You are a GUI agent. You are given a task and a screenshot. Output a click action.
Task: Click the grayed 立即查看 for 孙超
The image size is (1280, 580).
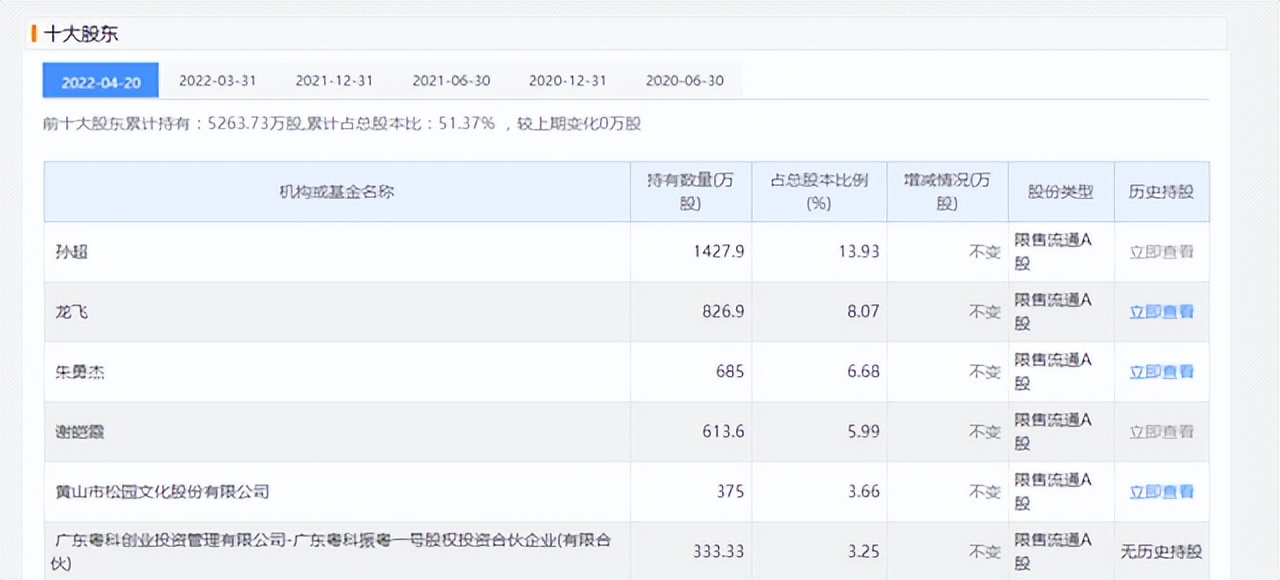click(x=1162, y=252)
